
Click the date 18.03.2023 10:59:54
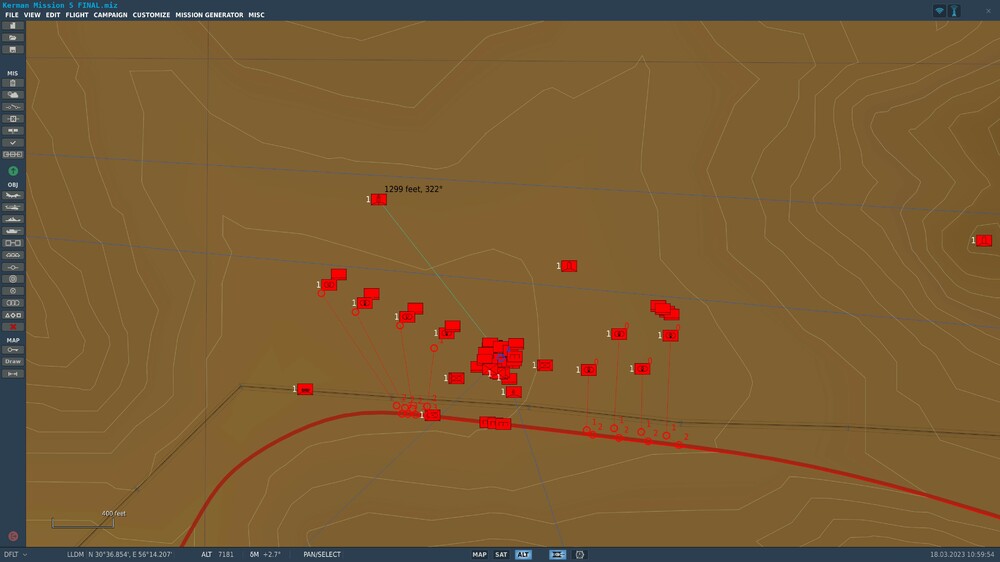pyautogui.click(x=962, y=555)
